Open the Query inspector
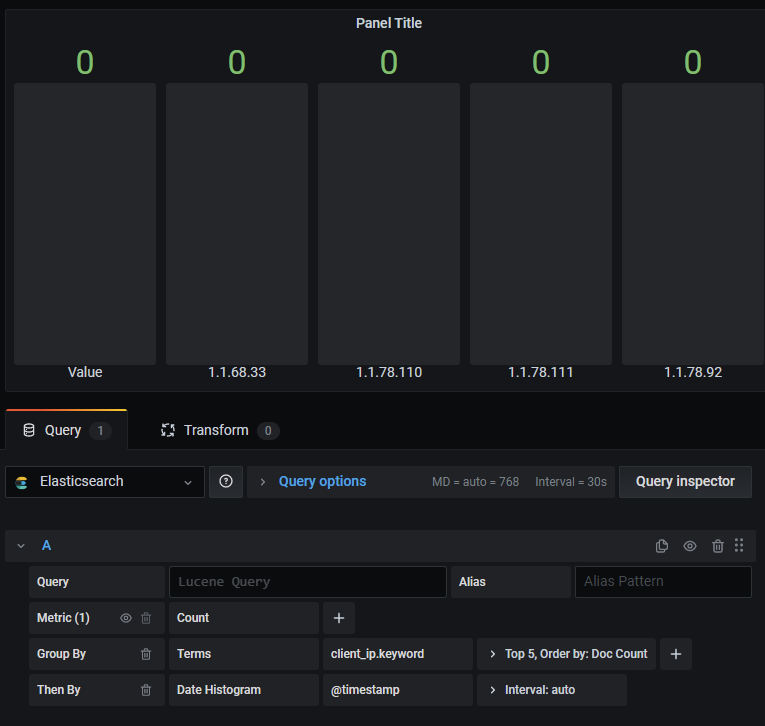This screenshot has width=765, height=726. (x=685, y=482)
